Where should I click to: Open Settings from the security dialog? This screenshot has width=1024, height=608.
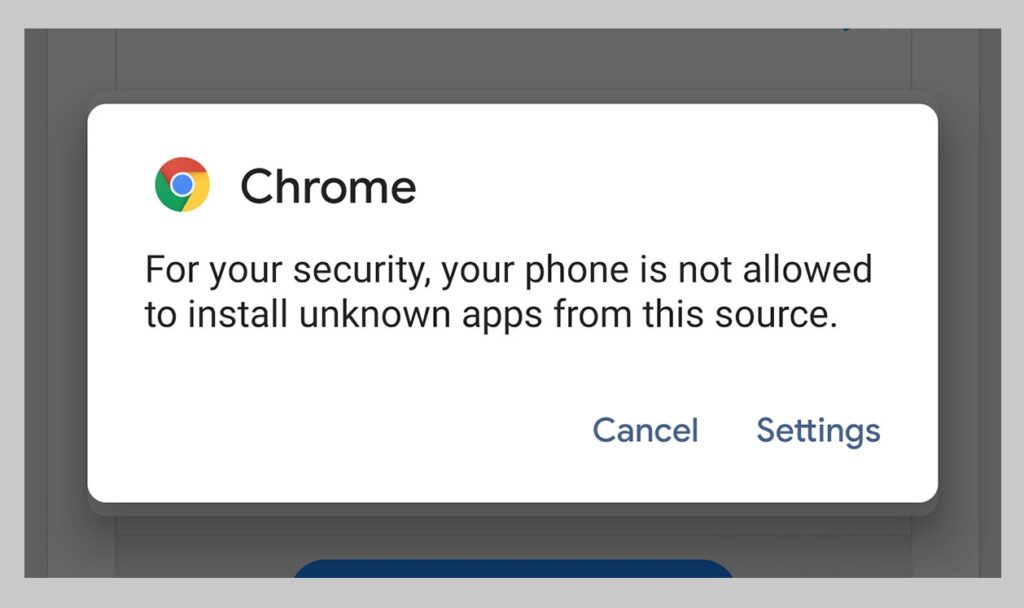click(x=818, y=431)
